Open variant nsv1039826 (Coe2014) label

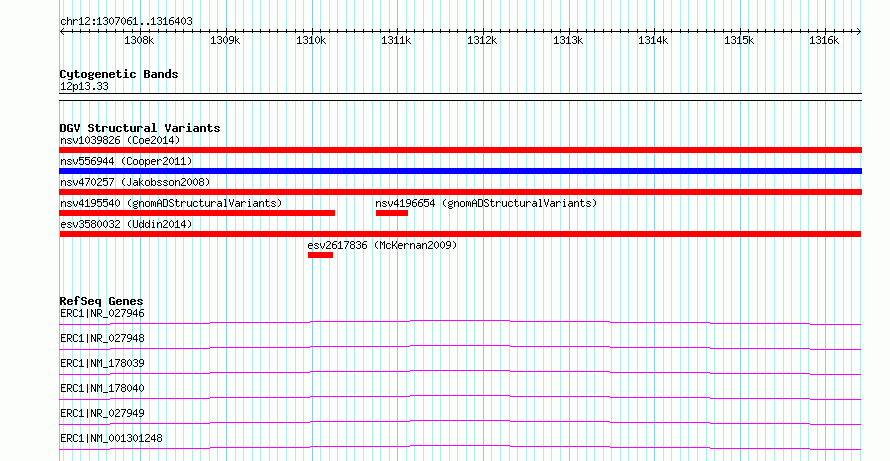pyautogui.click(x=120, y=140)
